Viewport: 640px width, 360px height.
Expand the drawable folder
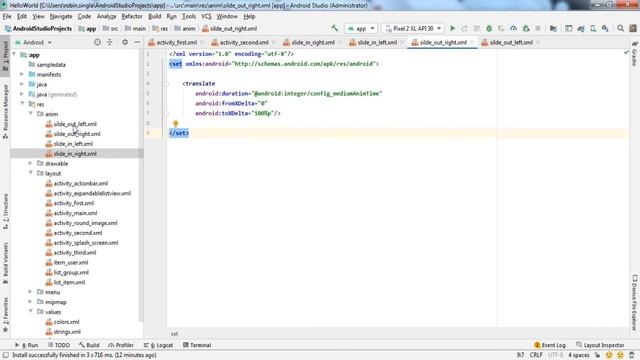31,163
